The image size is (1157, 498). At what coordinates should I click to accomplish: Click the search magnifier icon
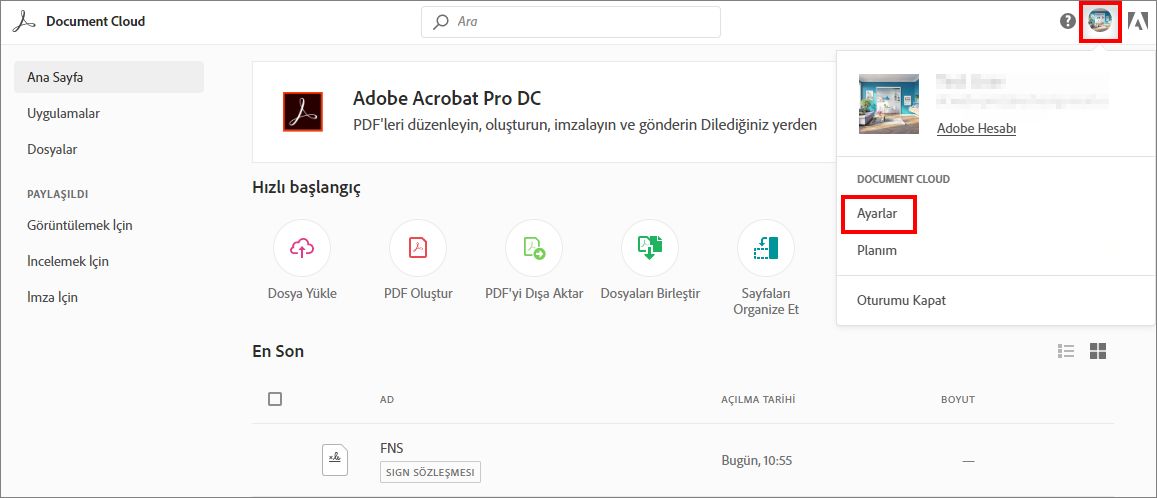(x=441, y=22)
